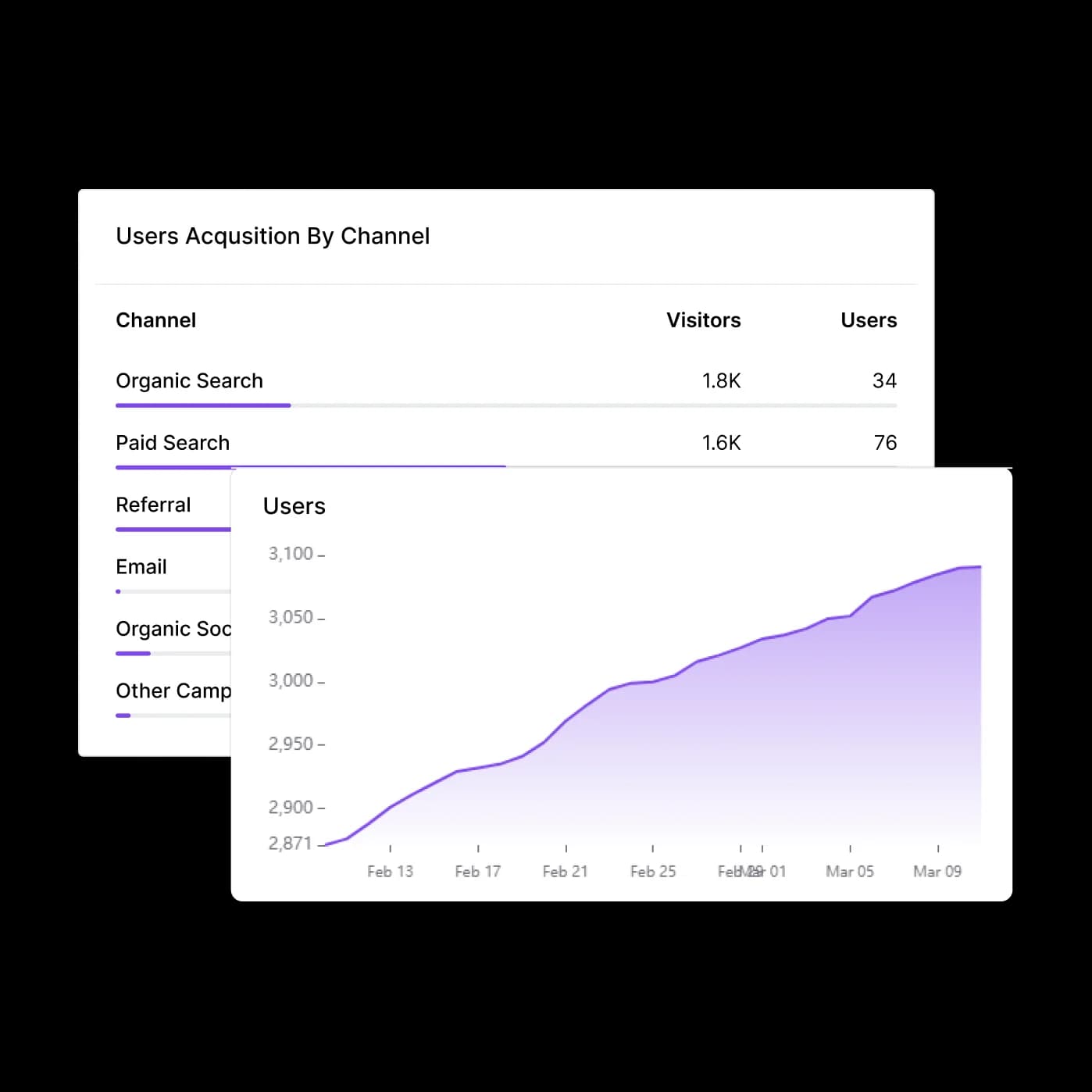
Task: Click the Email channel progress bar
Action: tap(119, 591)
